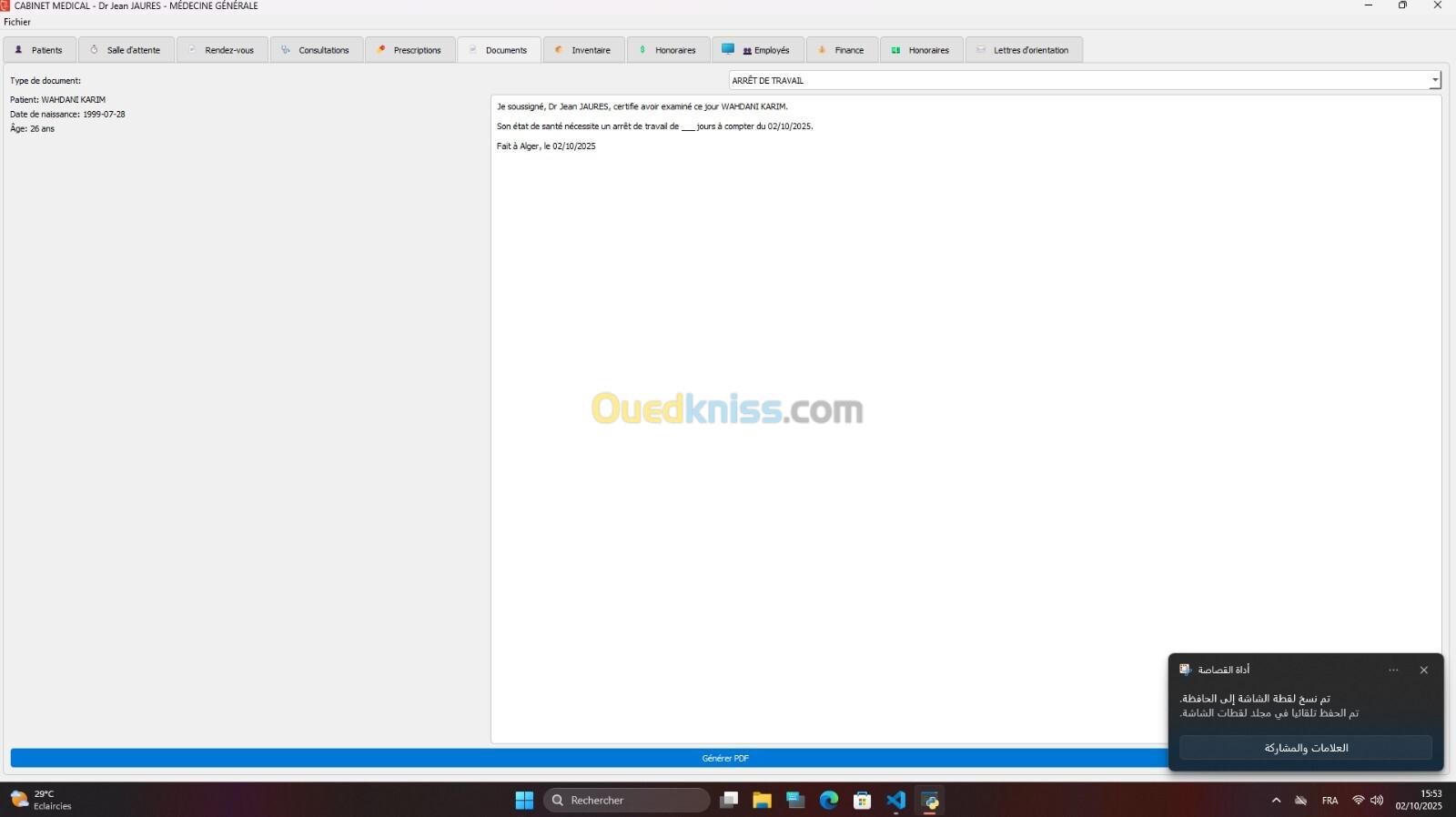
Task: Launch Microsoft Edge from the taskbar
Action: point(829,801)
